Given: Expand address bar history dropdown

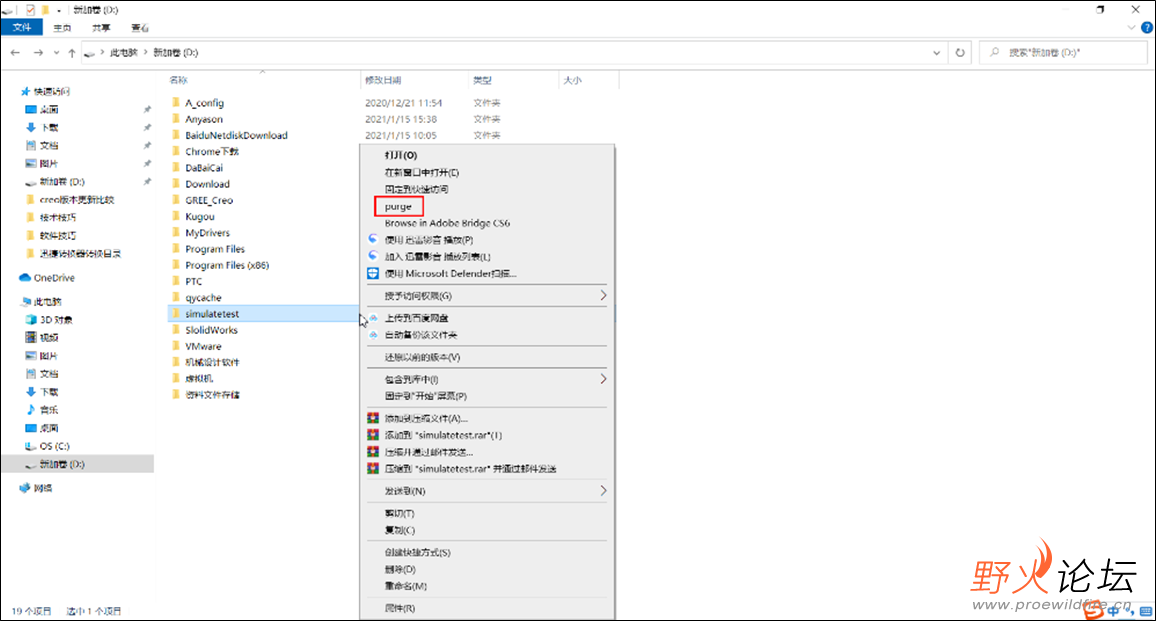Looking at the screenshot, I should pos(936,53).
